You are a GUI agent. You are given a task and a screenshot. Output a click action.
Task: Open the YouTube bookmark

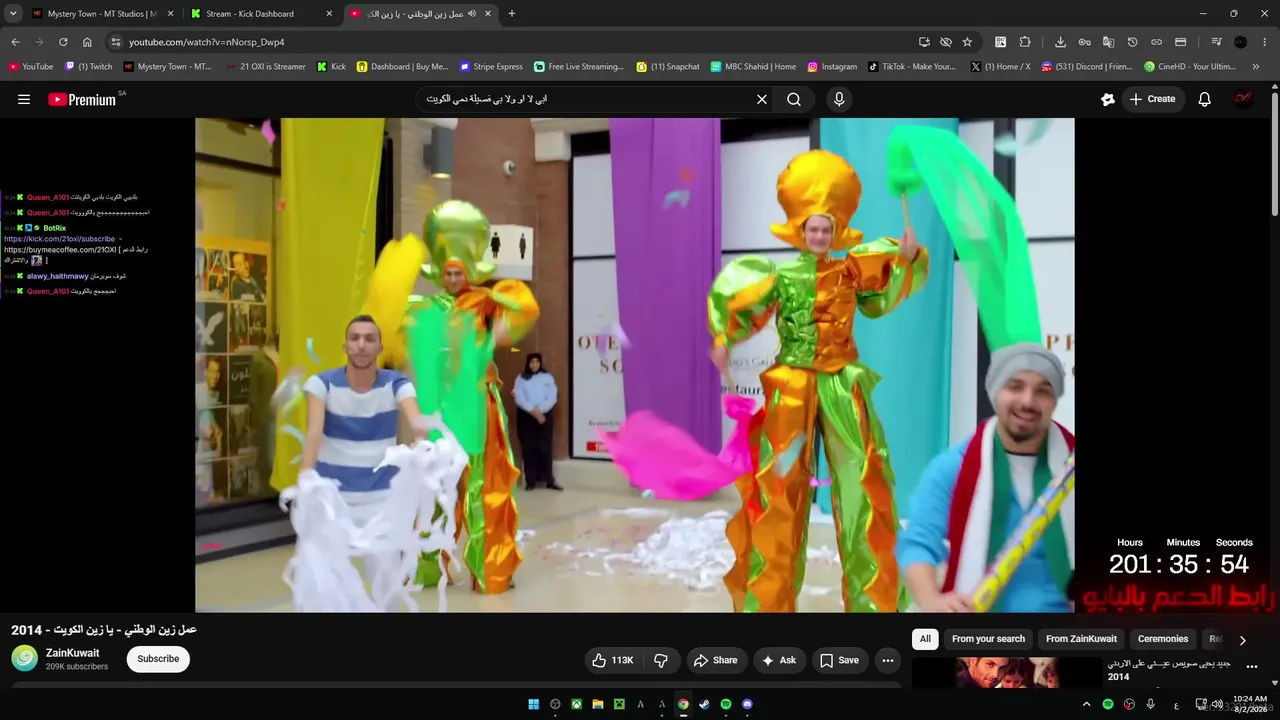(31, 67)
